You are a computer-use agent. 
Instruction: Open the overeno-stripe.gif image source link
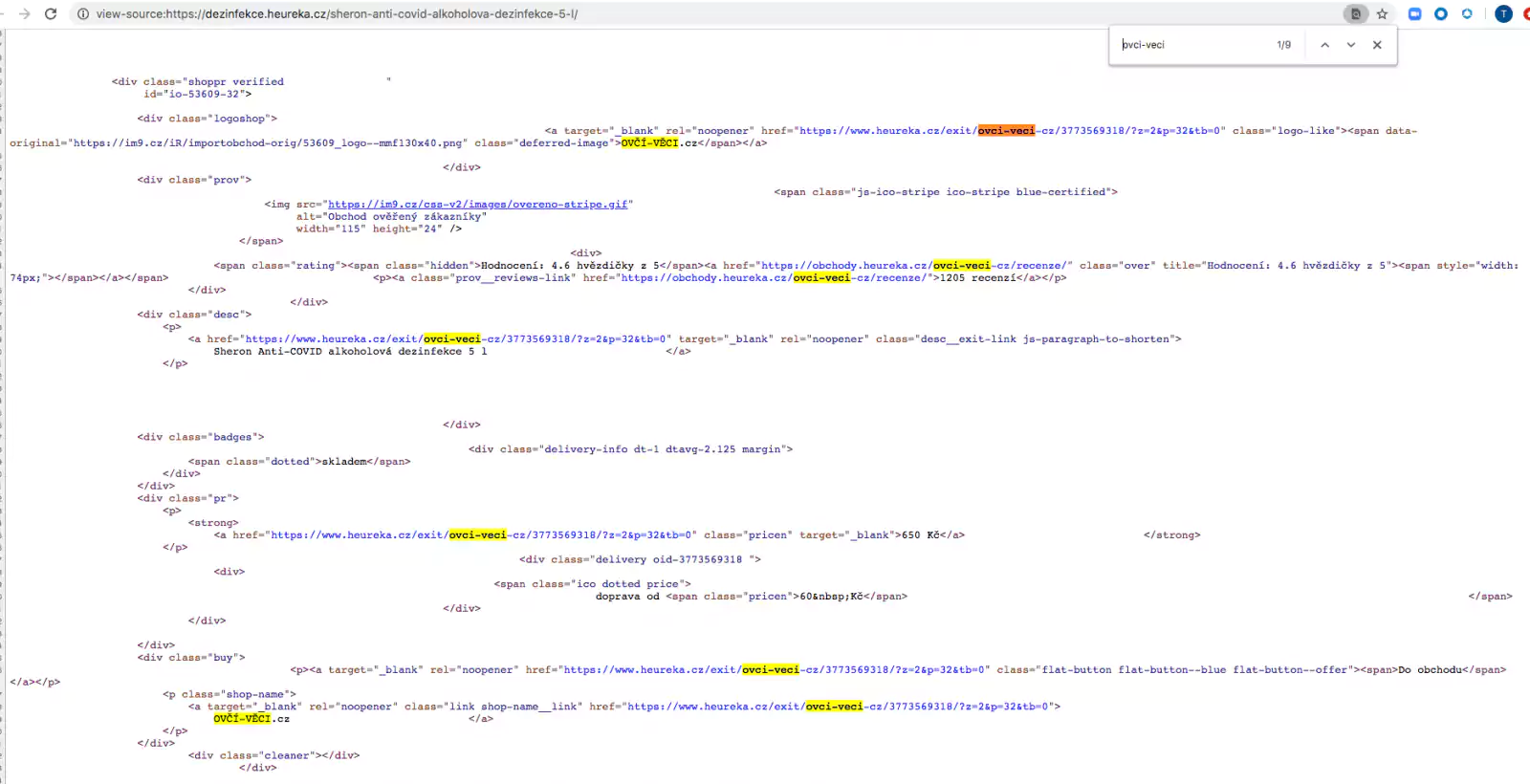(x=478, y=205)
